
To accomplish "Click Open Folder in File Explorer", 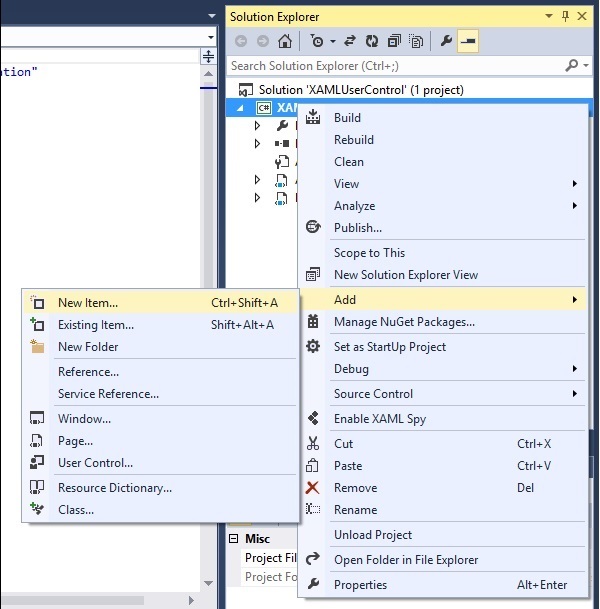I will 442,560.
